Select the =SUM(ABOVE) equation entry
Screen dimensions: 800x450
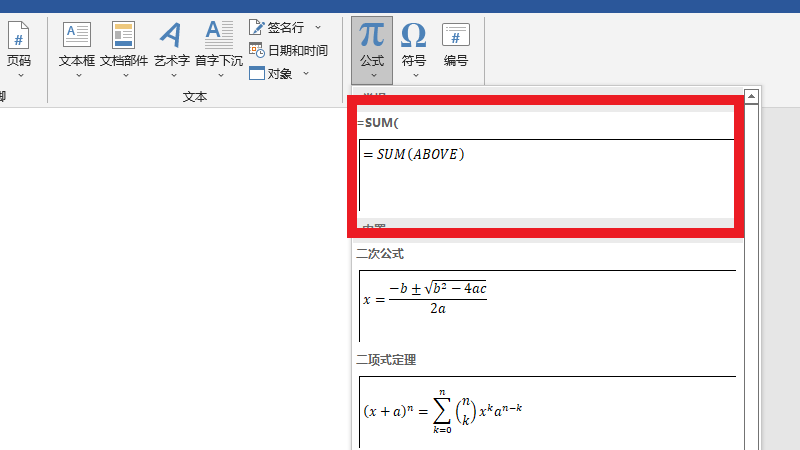546,172
